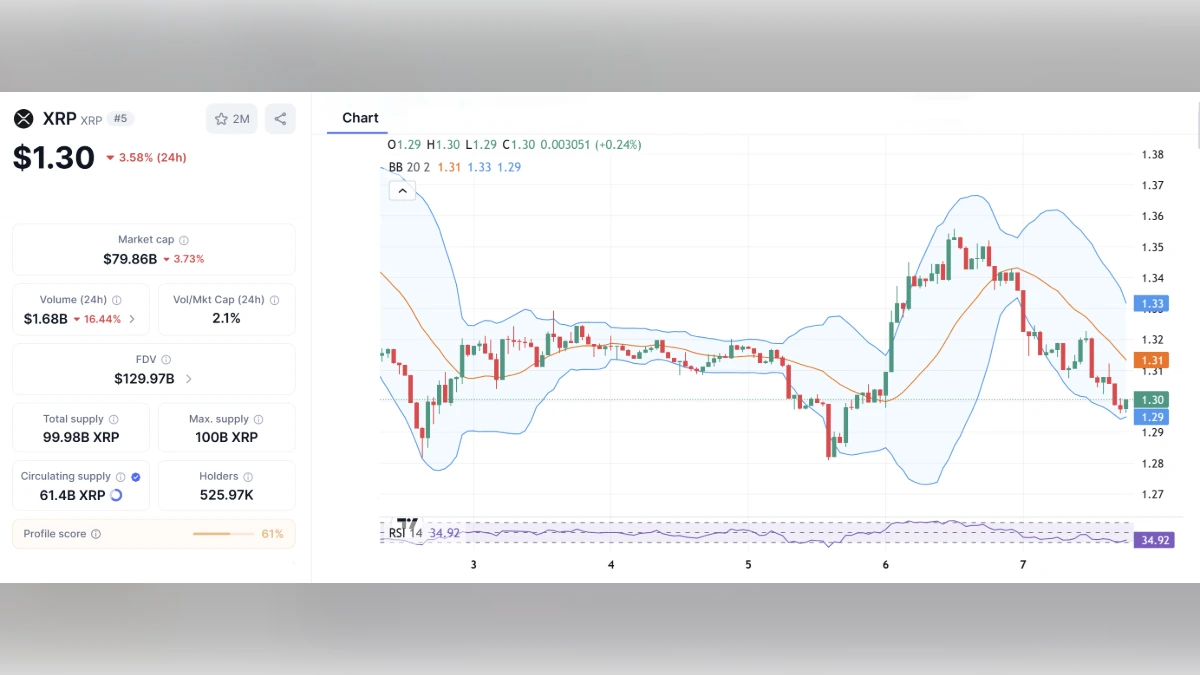Screen dimensions: 1200x675
Task: Click the XRP coin logo icon
Action: (24, 118)
